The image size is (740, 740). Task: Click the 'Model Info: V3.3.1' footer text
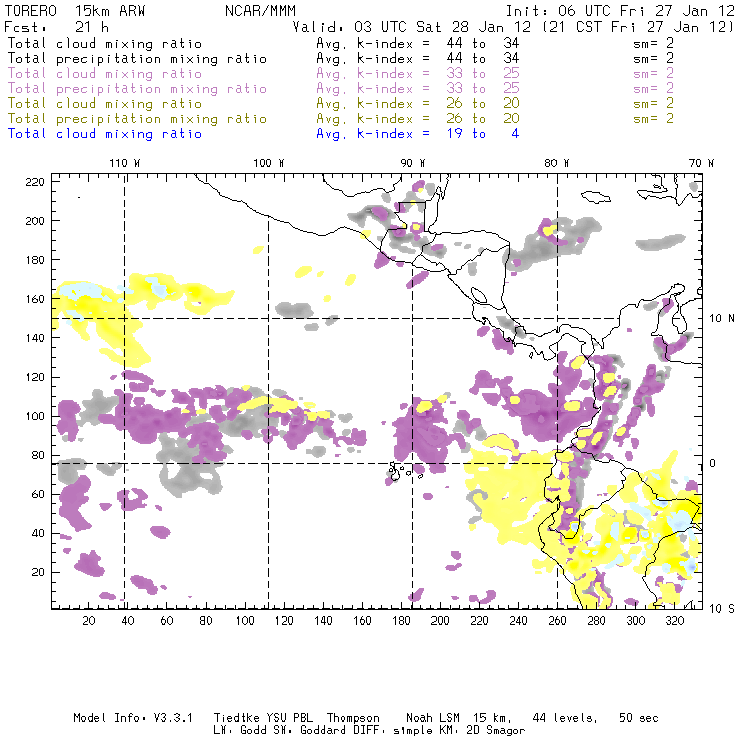[133, 718]
